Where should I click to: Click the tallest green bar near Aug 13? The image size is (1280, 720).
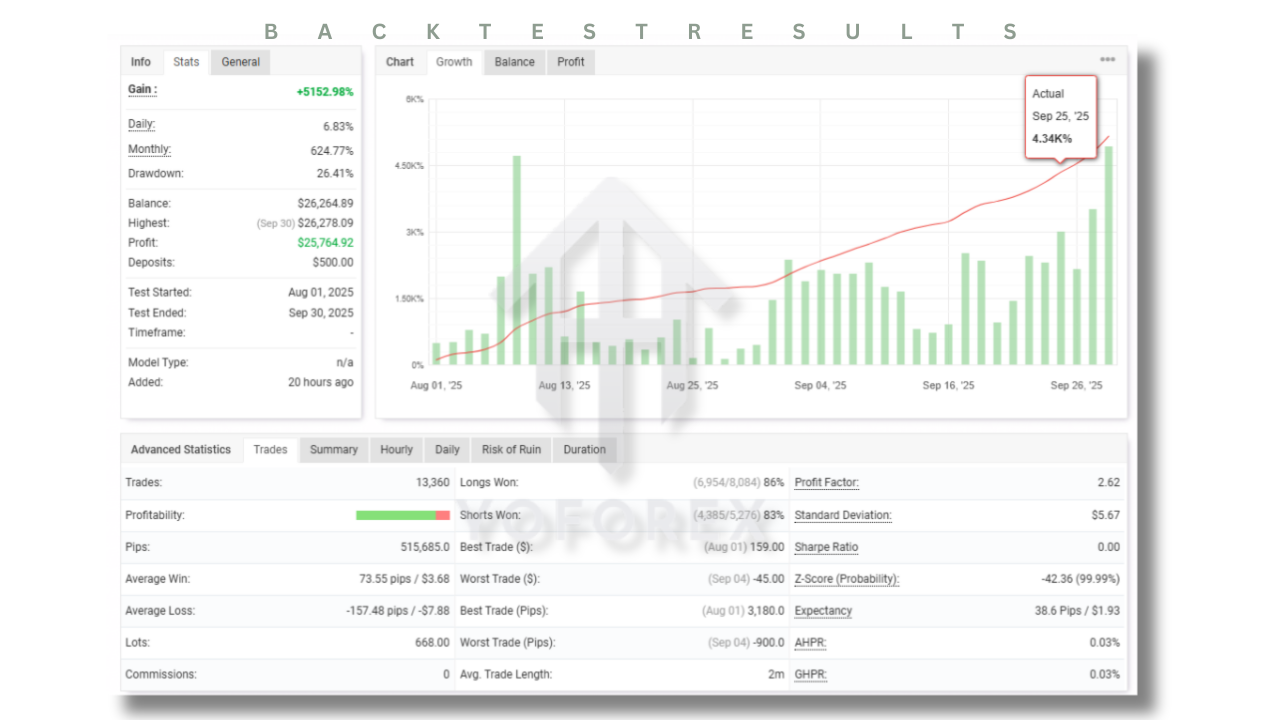pyautogui.click(x=517, y=260)
